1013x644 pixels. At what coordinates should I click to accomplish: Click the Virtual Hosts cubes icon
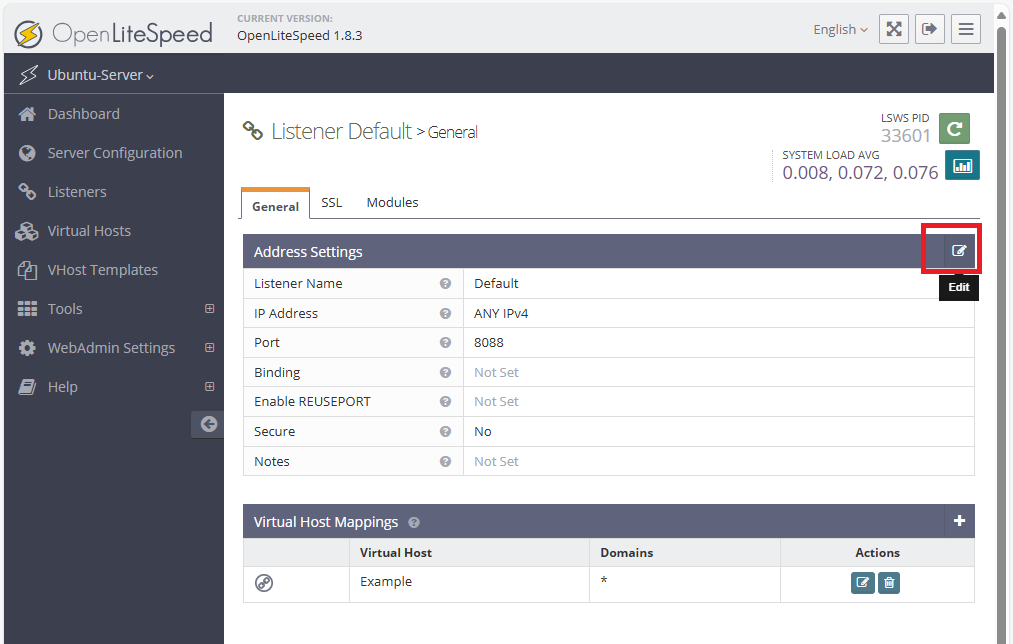click(26, 231)
